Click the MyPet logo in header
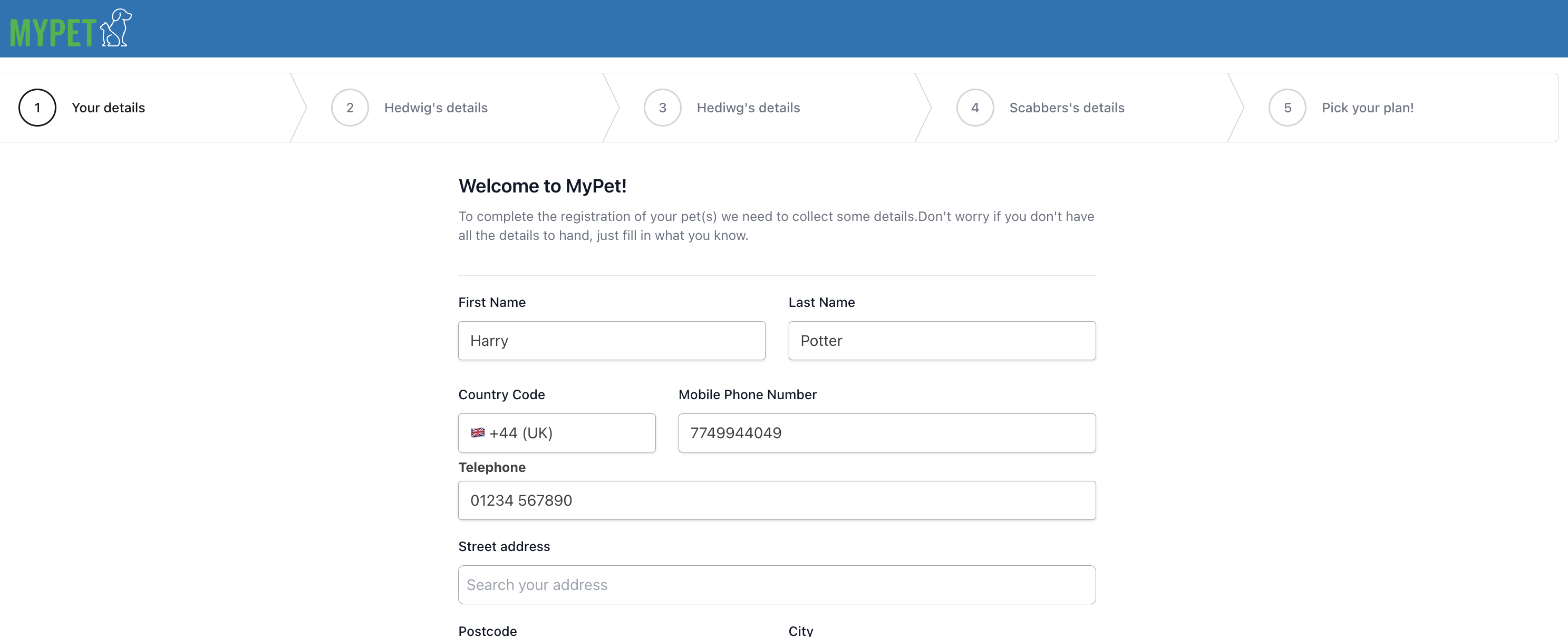The height and width of the screenshot is (637, 1568). click(x=71, y=28)
